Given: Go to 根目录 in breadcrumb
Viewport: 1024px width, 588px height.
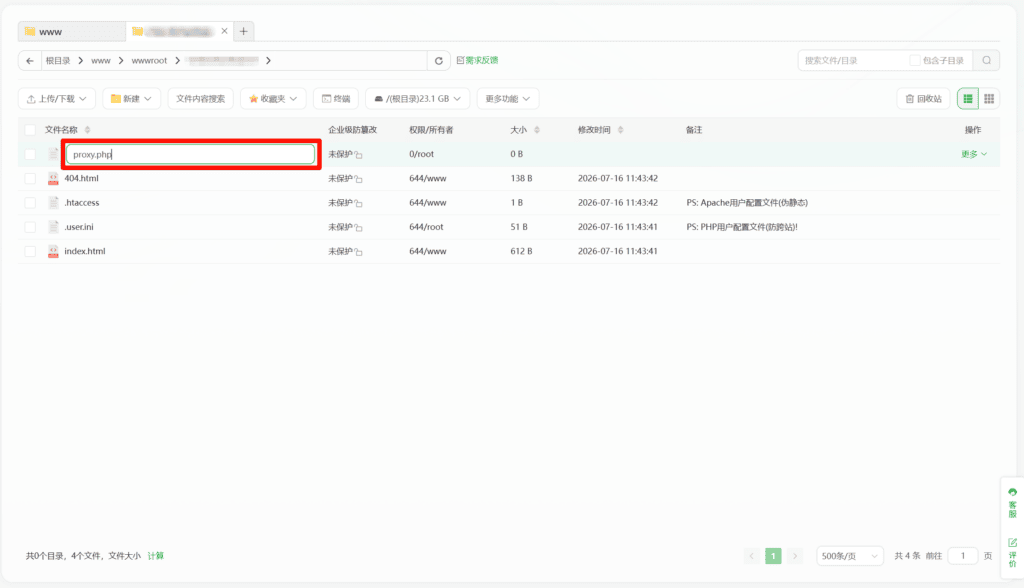Looking at the screenshot, I should point(57,61).
